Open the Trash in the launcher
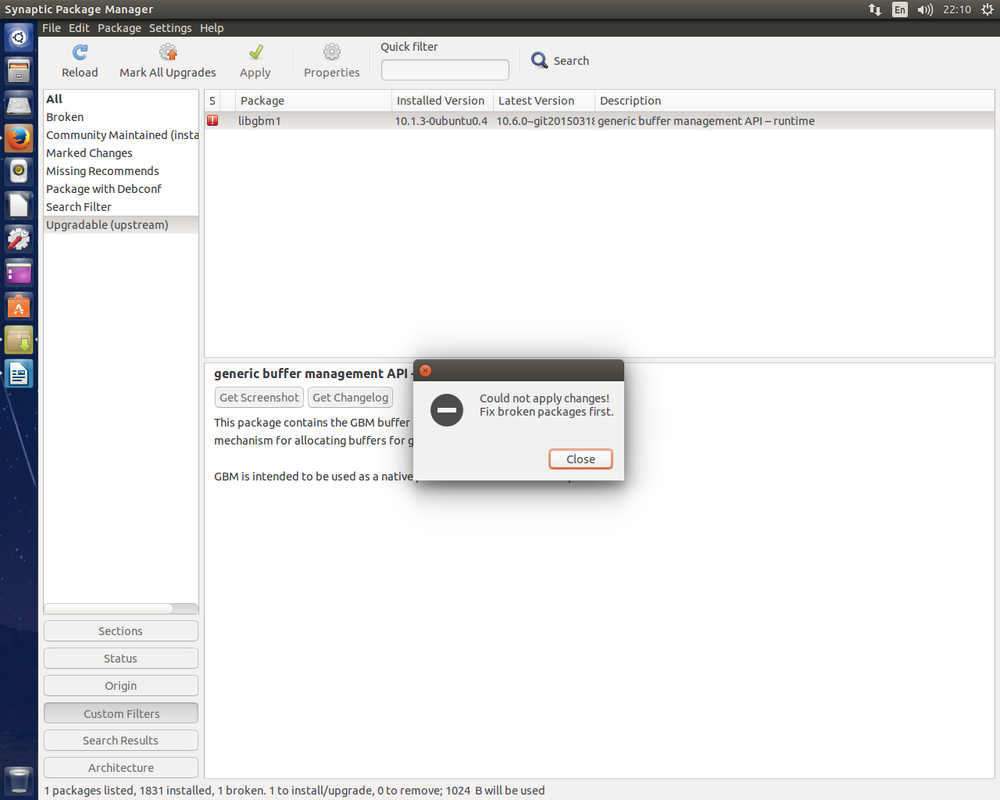Image resolution: width=1000 pixels, height=800 pixels. coord(18,780)
